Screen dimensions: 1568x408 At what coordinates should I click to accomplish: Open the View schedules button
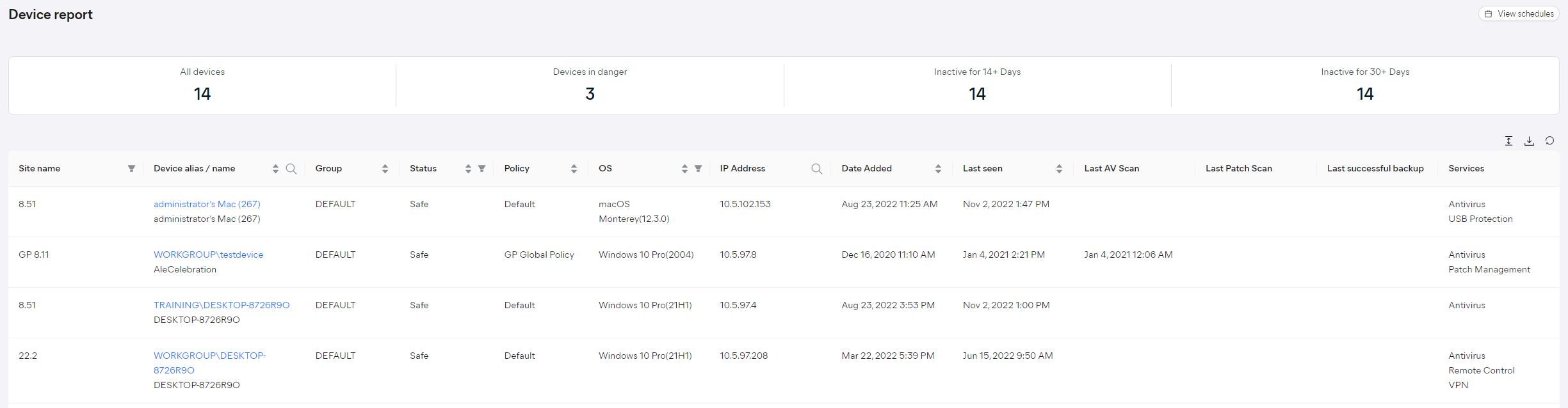pos(1519,13)
